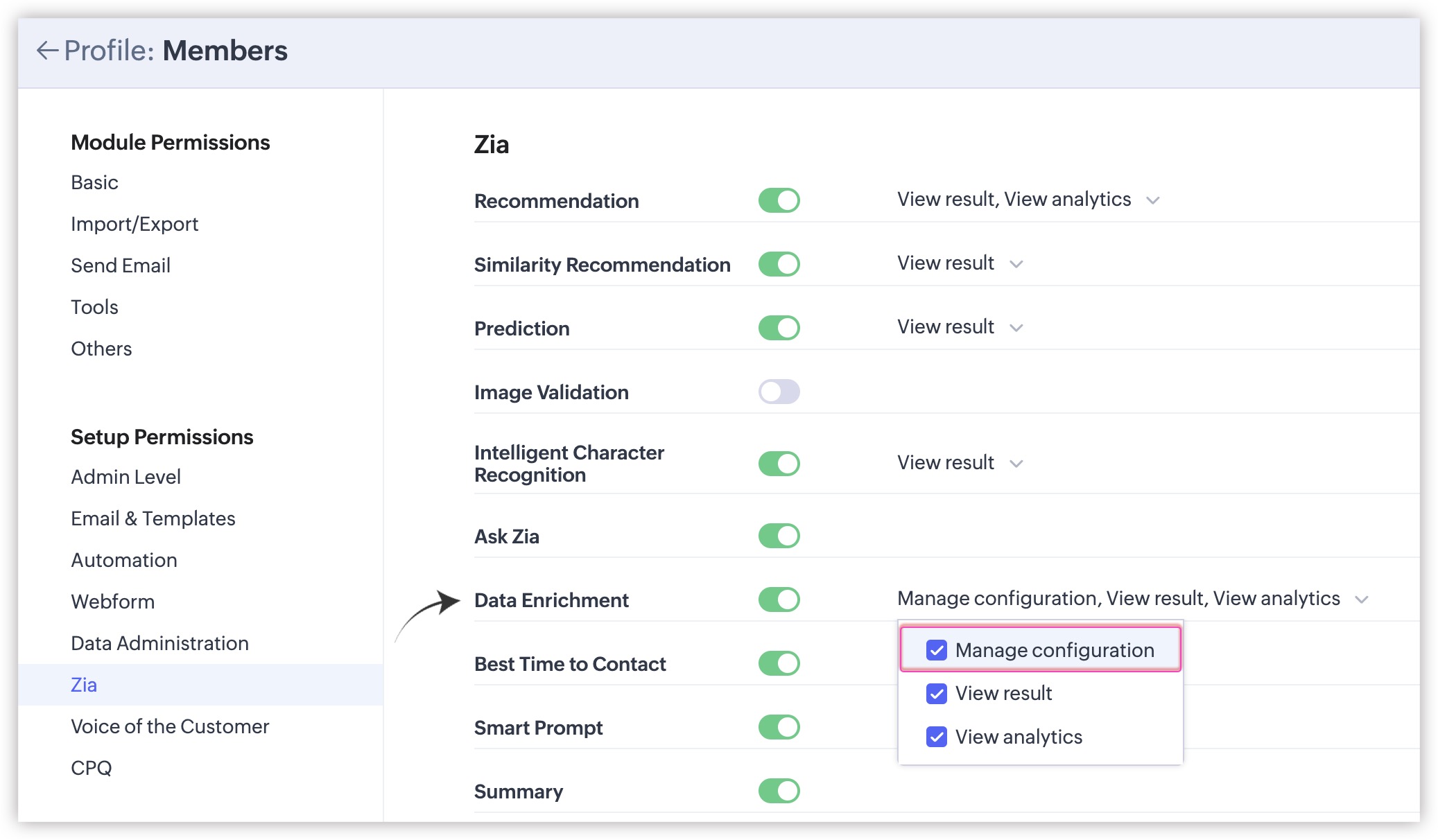Open the Automation setup permissions
The height and width of the screenshot is (840, 1438).
[x=124, y=560]
